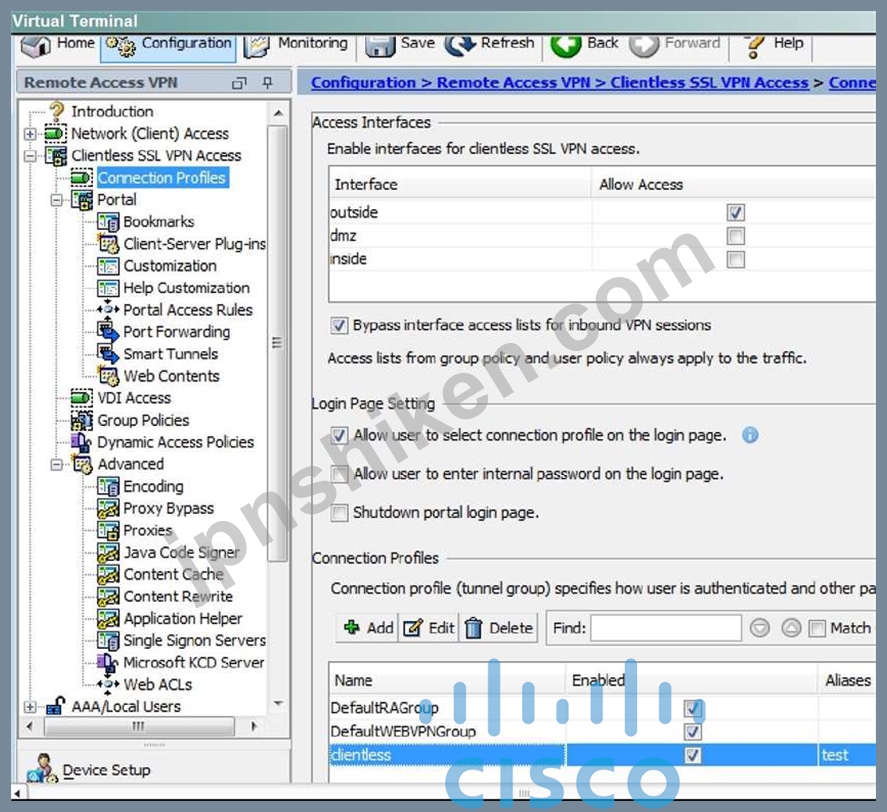Click the Smart Tunnels icon
The height and width of the screenshot is (812, 887).
(x=107, y=354)
